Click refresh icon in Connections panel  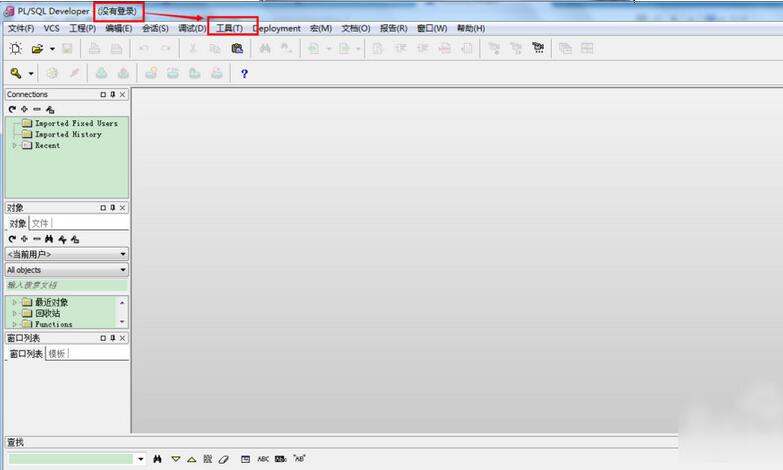12,109
